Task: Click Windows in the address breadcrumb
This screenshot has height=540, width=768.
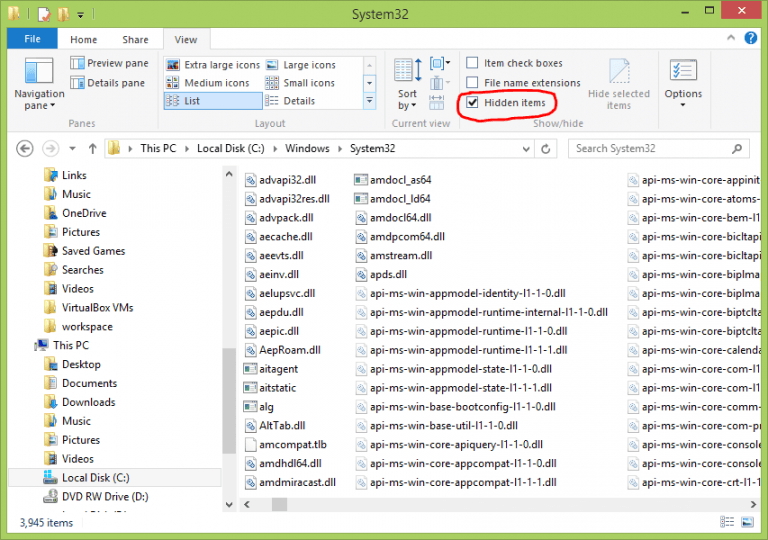Action: click(x=307, y=148)
